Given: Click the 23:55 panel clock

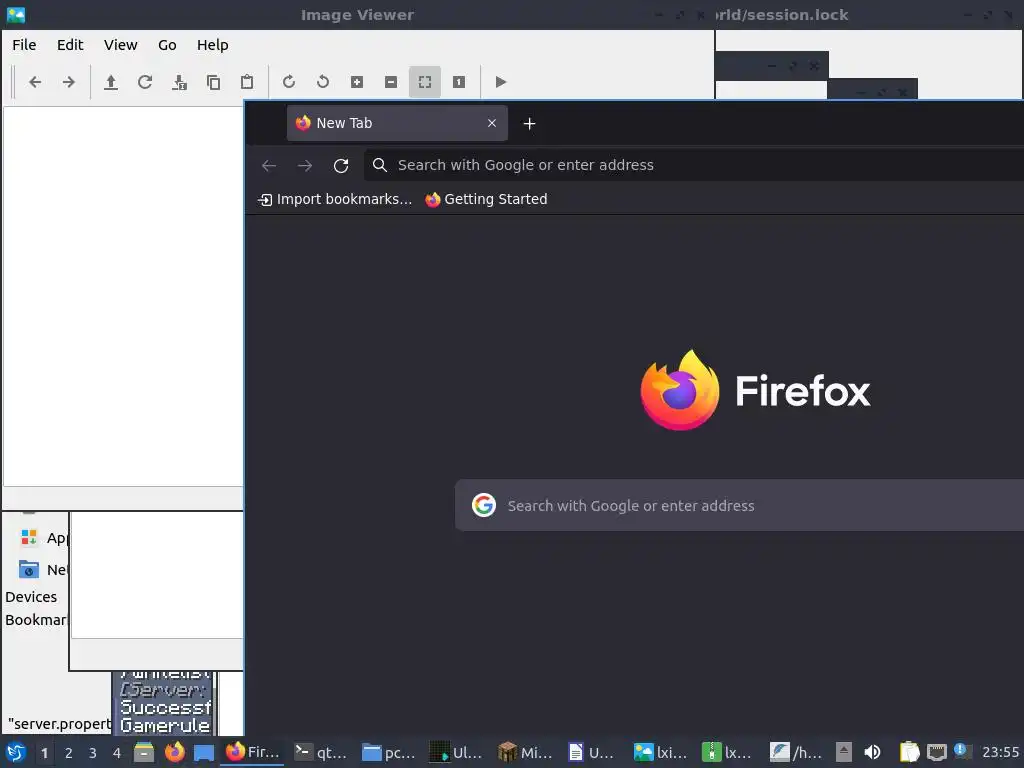Looking at the screenshot, I should point(1000,752).
